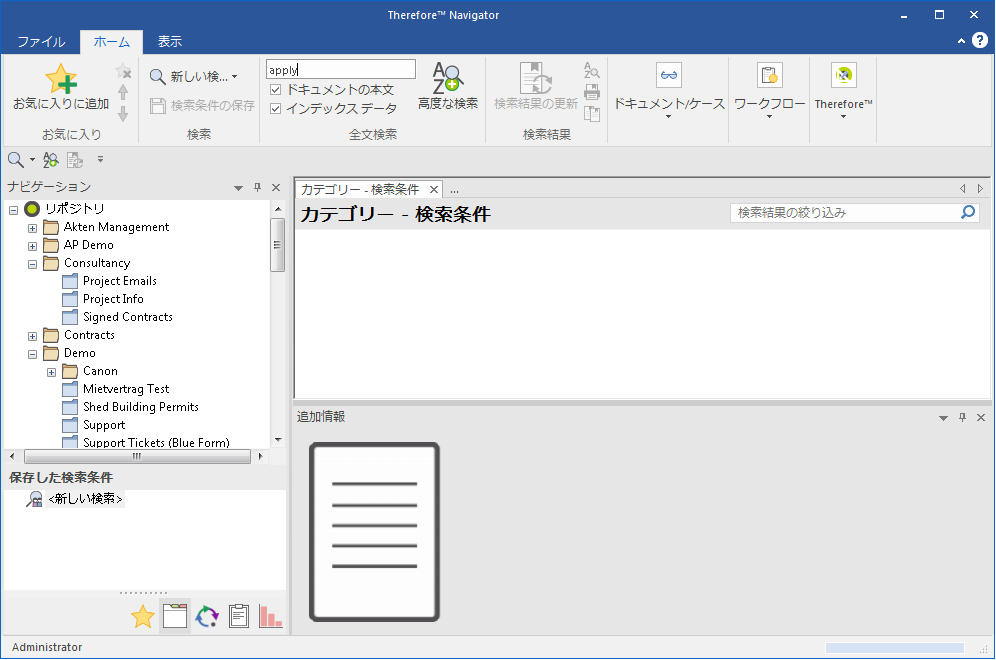The height and width of the screenshot is (660, 996).
Task: Click the copy icon in 検索結果 group
Action: (x=591, y=114)
